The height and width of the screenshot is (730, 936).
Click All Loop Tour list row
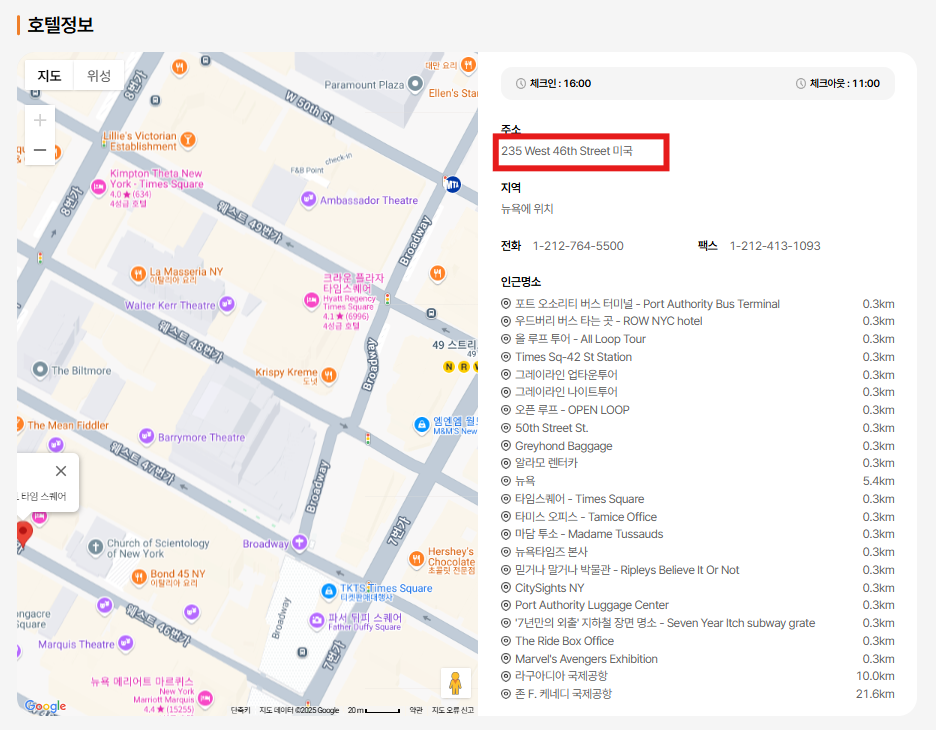click(697, 339)
